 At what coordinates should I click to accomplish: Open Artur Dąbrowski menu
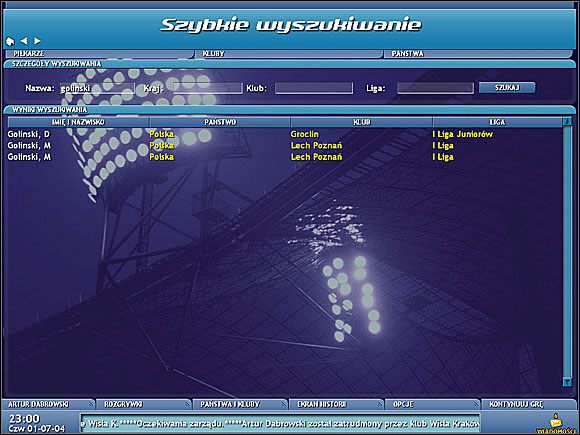click(x=48, y=404)
